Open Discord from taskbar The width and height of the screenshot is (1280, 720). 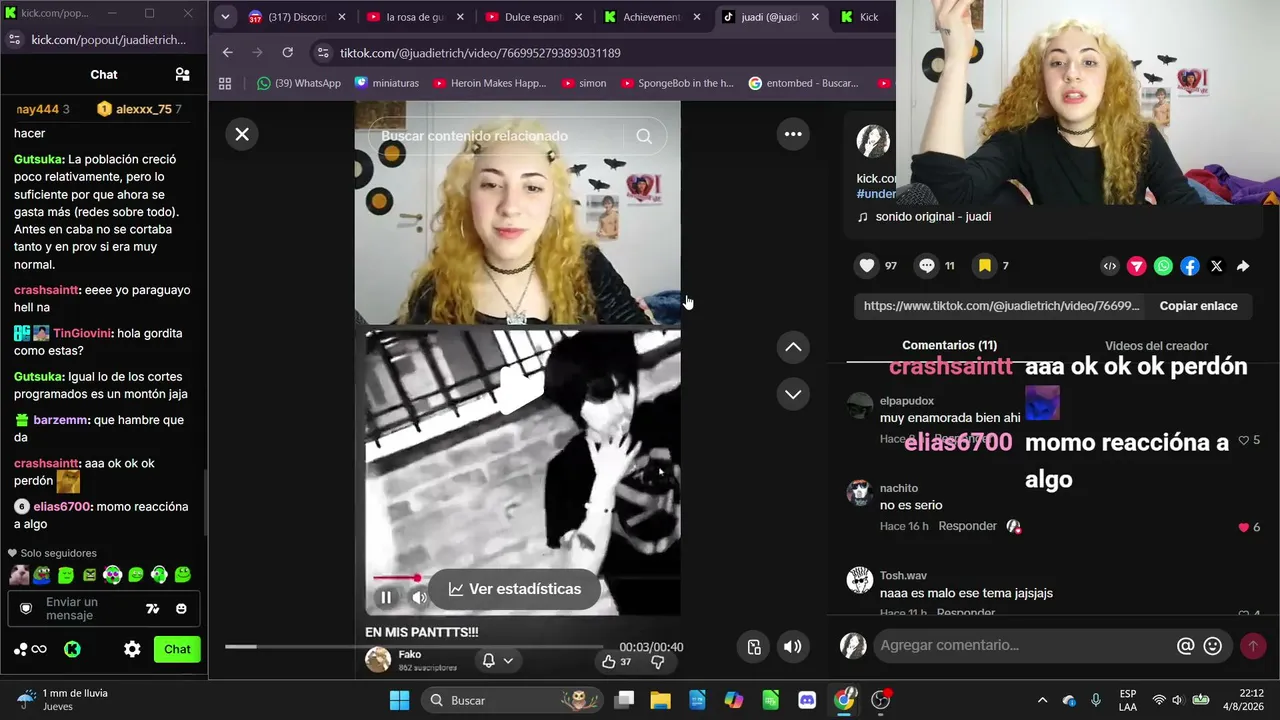coord(807,700)
